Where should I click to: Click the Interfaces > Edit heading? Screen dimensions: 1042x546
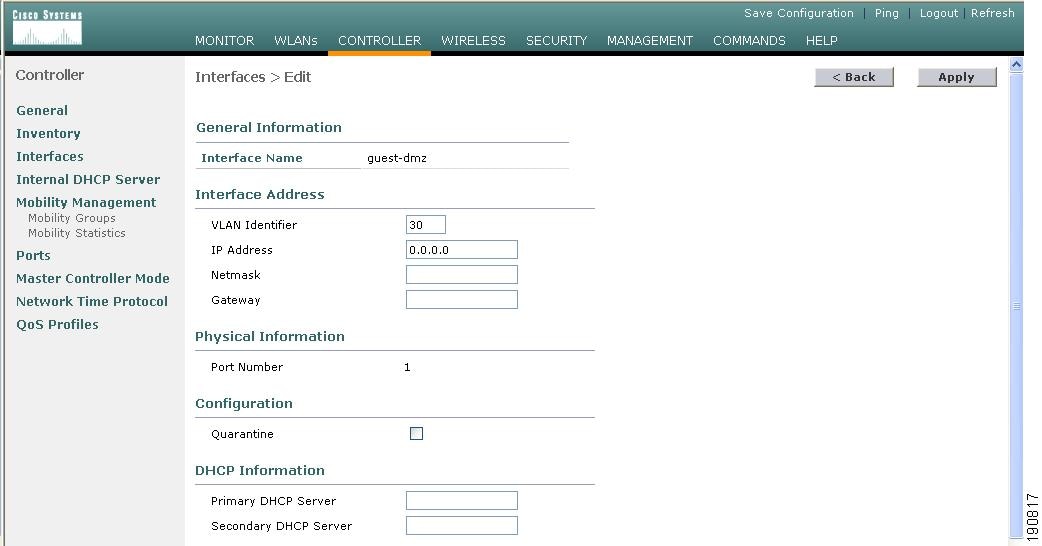click(253, 77)
